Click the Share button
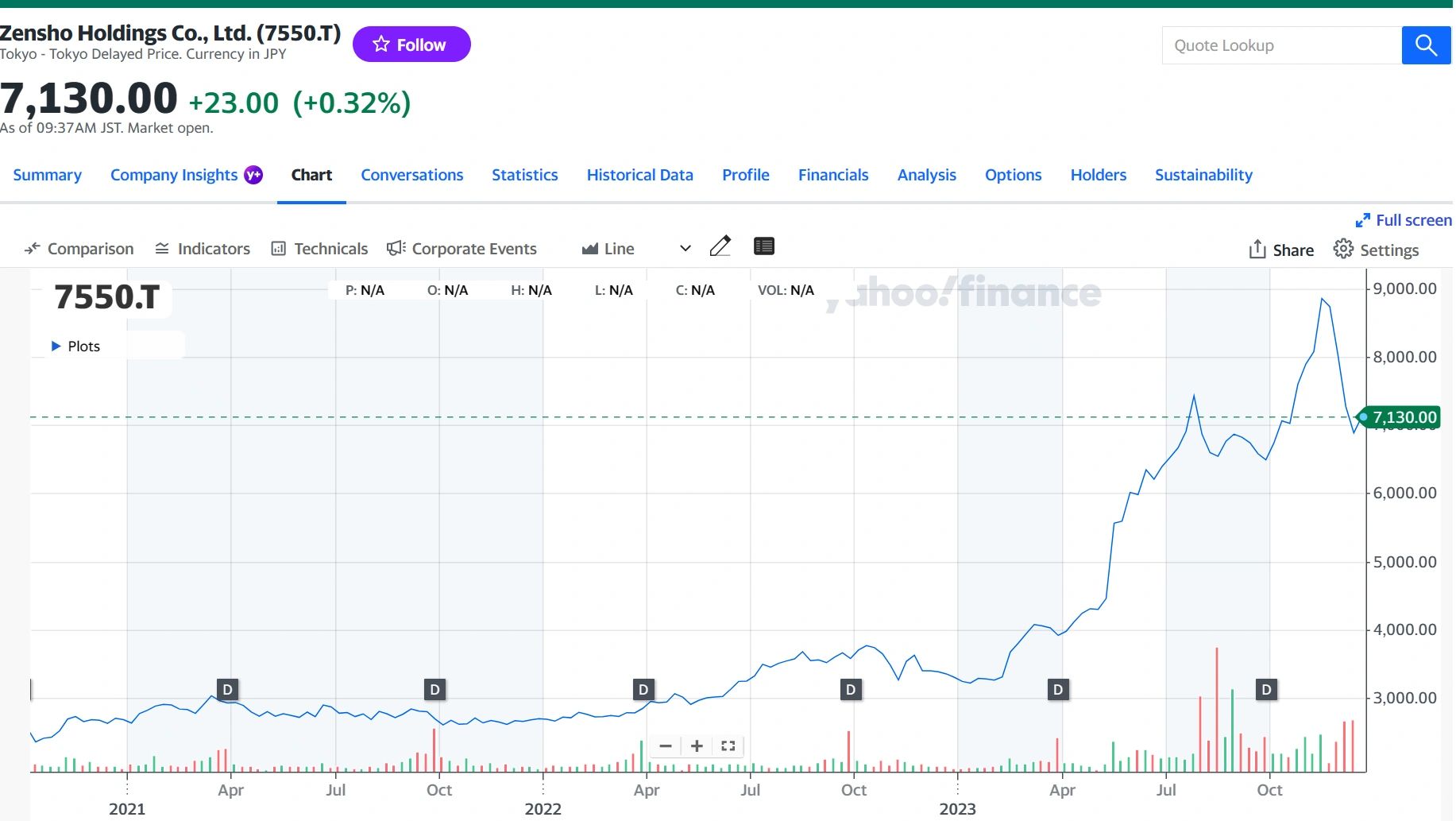 (x=1281, y=250)
